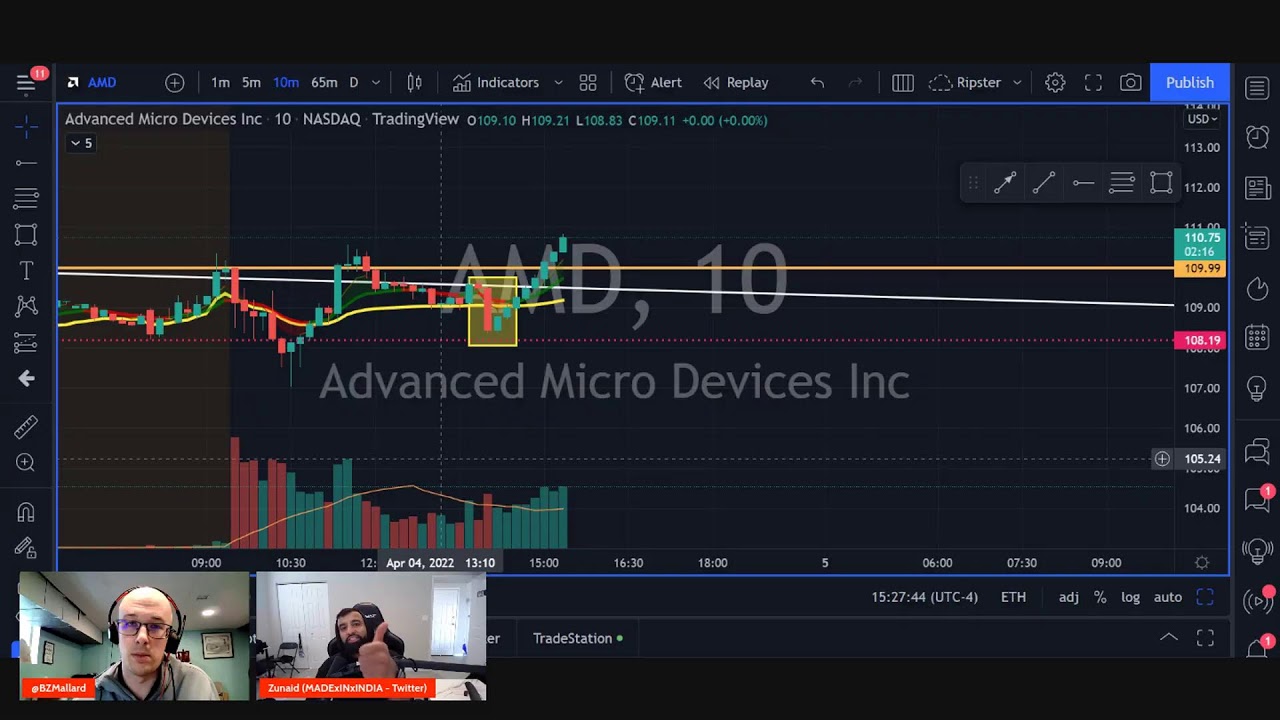Image resolution: width=1280 pixels, height=720 pixels.
Task: Activate the Zoom In magnifier tool
Action: point(26,462)
